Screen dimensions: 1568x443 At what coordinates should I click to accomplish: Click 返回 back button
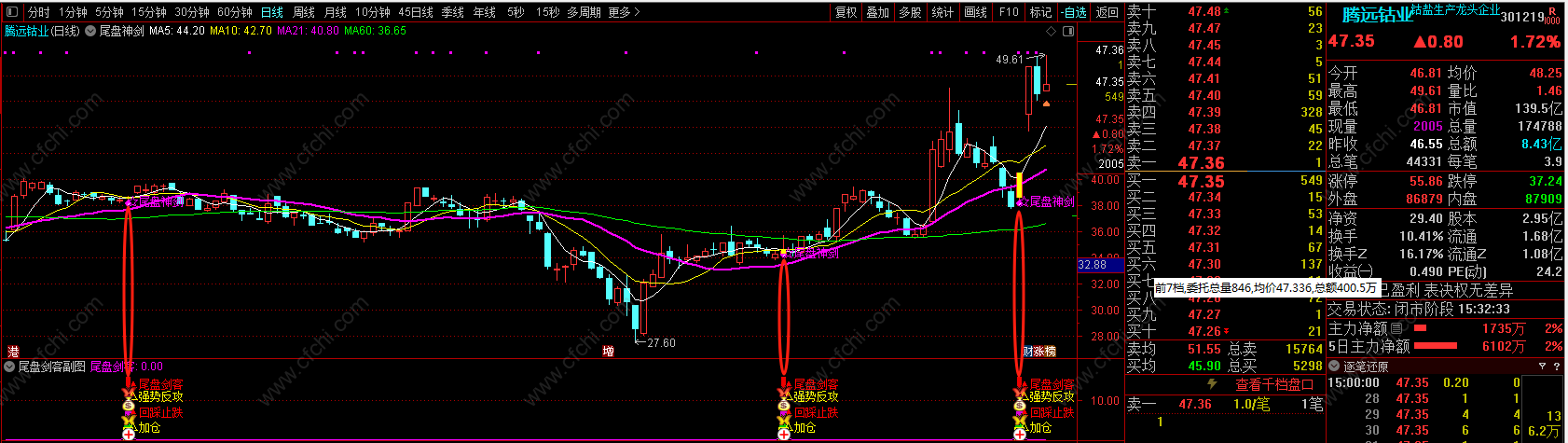[x=1107, y=12]
